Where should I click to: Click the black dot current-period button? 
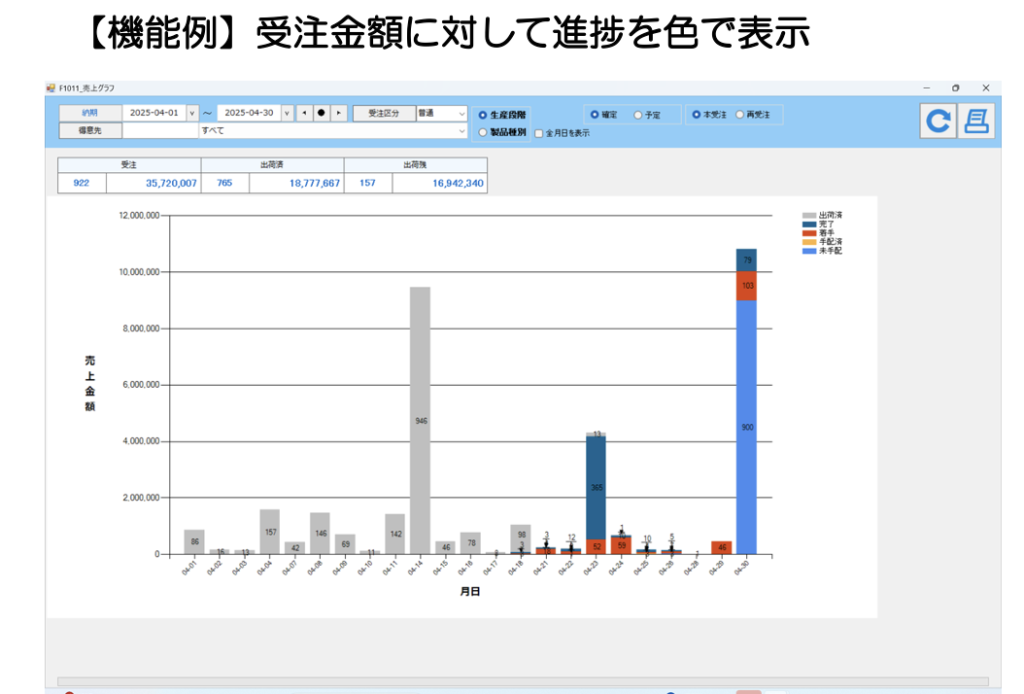(x=321, y=113)
